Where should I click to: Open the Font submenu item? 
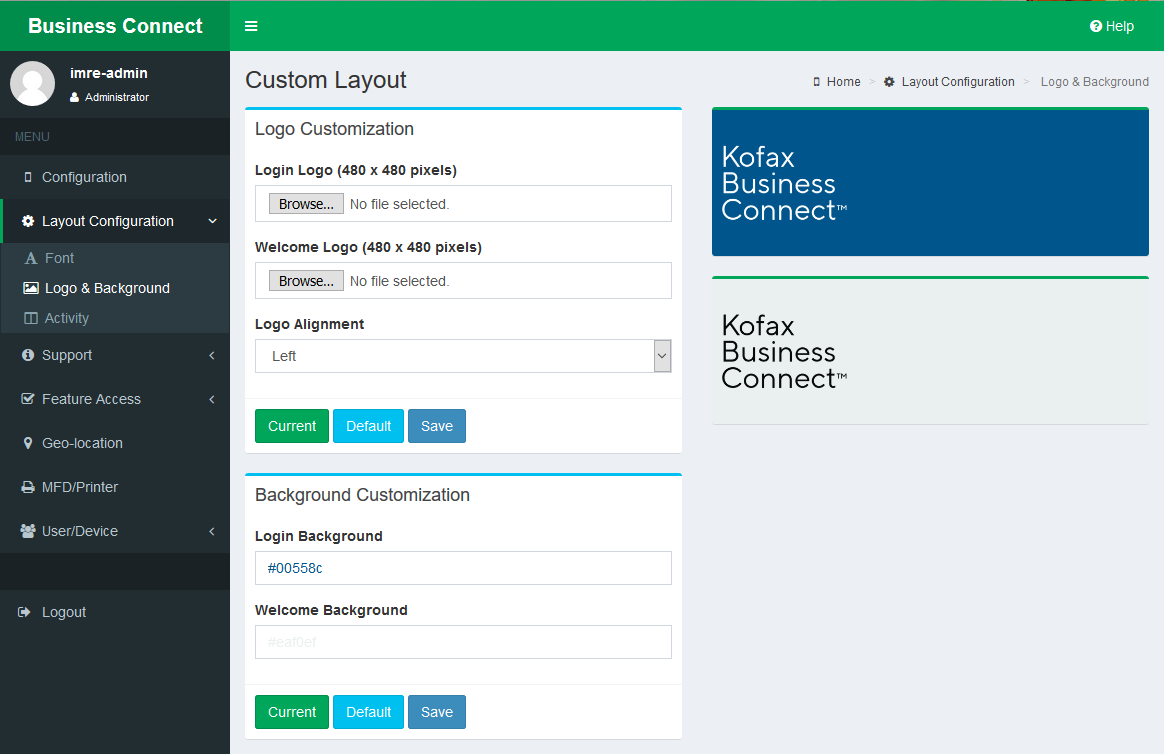point(59,258)
